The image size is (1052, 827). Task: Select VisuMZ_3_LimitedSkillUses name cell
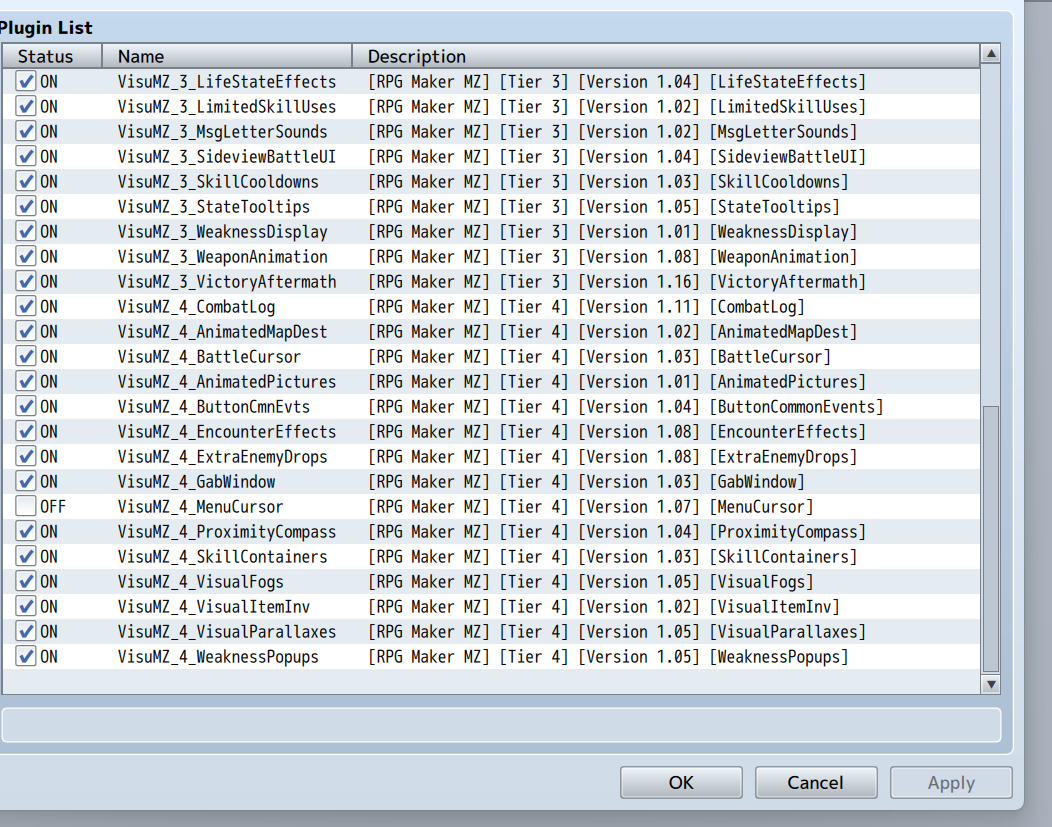click(x=227, y=107)
